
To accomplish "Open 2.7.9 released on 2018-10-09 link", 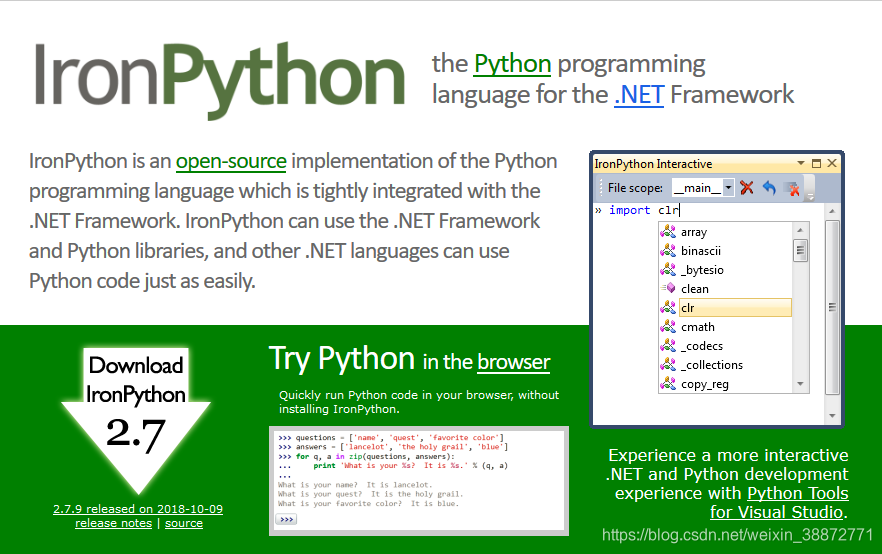I will pyautogui.click(x=138, y=508).
